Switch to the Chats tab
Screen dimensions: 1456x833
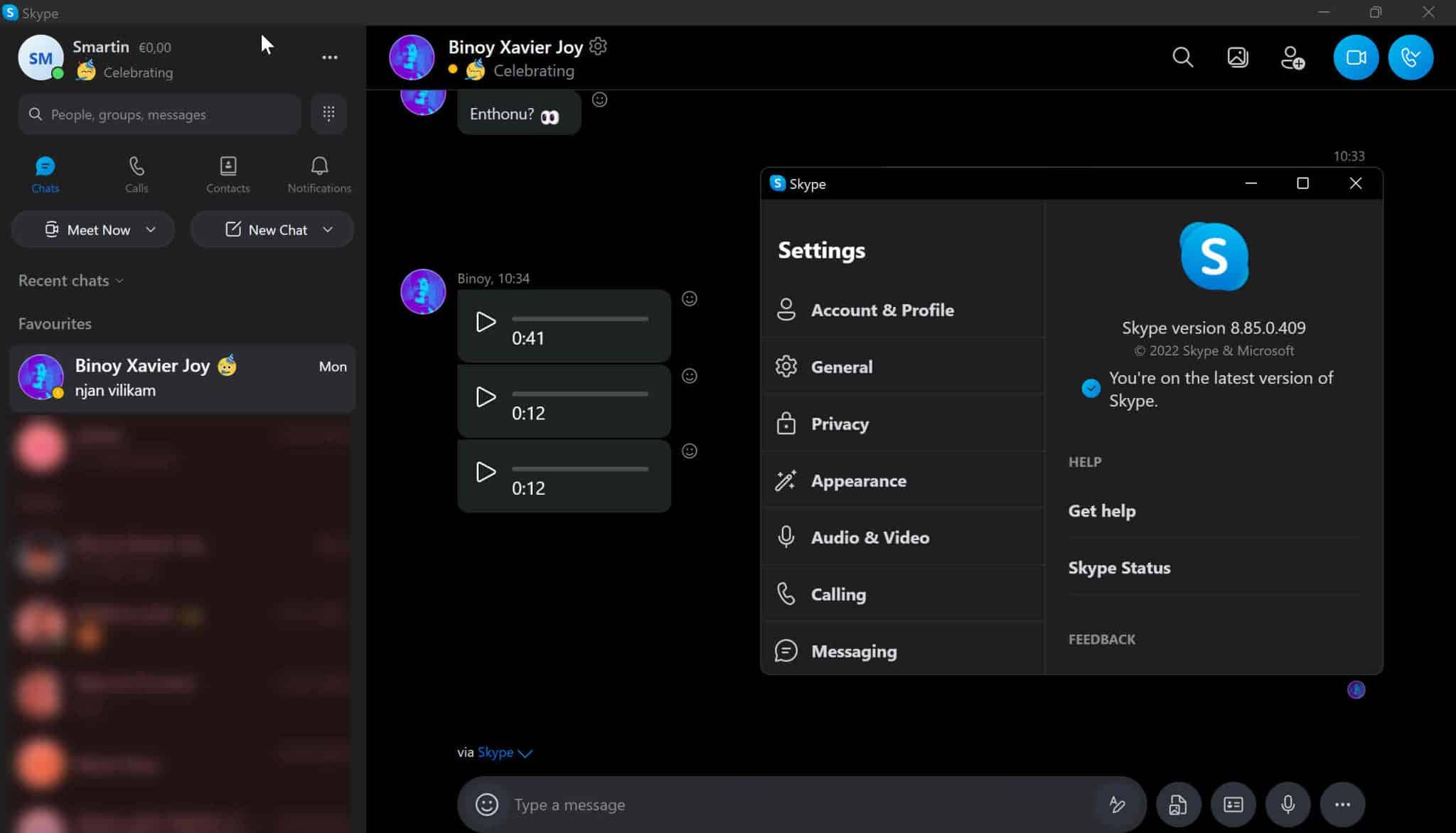pyautogui.click(x=45, y=174)
